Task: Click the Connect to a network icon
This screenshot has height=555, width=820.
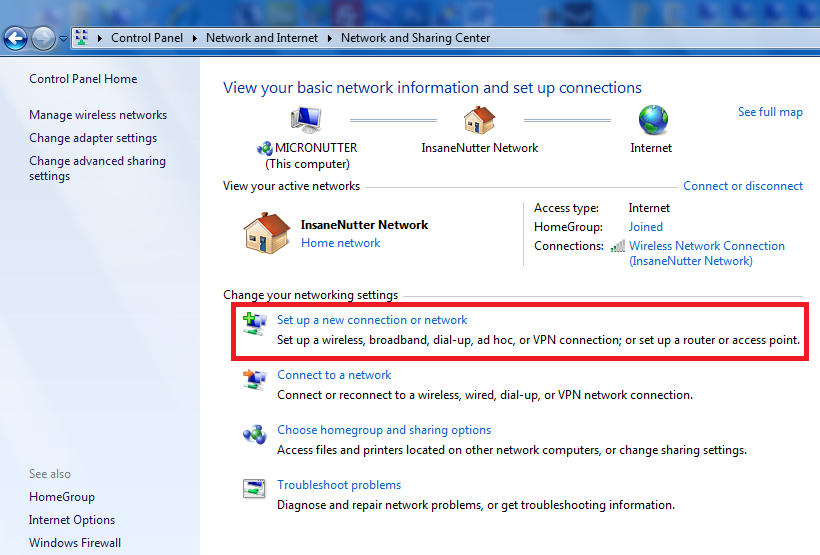Action: (x=255, y=379)
